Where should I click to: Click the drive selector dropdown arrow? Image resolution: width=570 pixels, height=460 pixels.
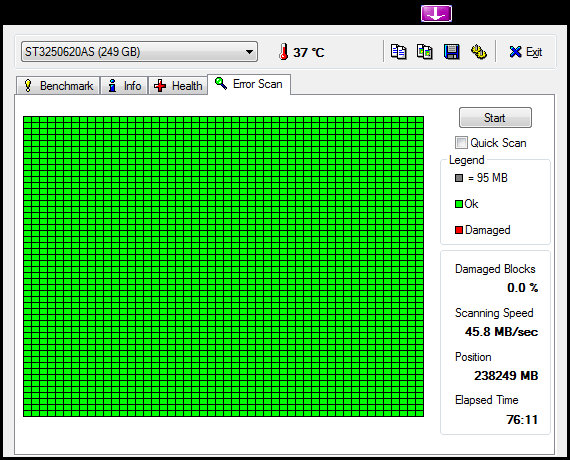(249, 52)
